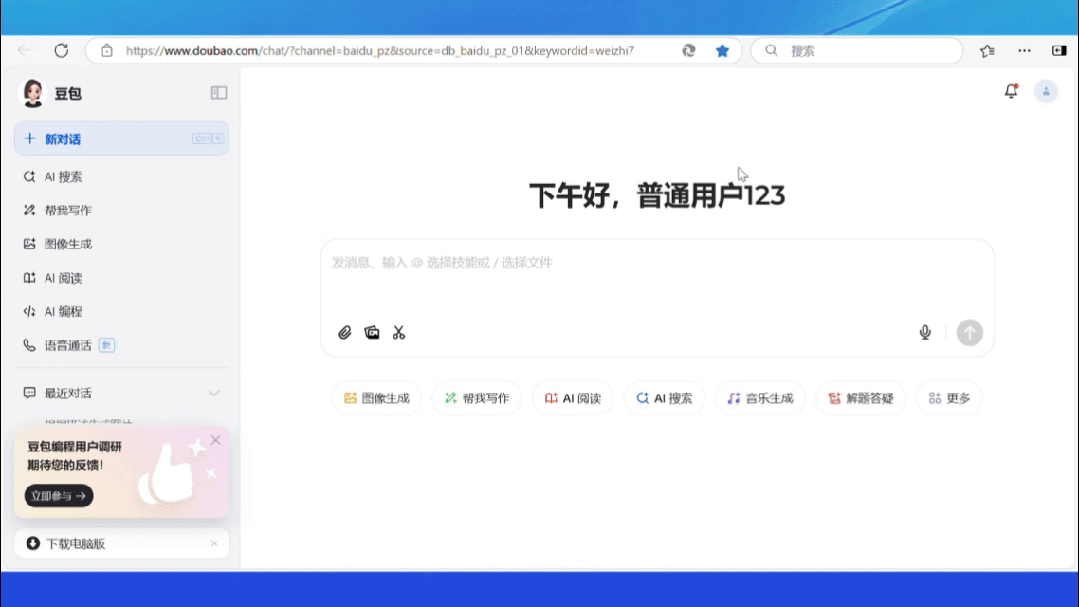
Task: Open 帮我写作 in sidebar
Action: point(121,211)
